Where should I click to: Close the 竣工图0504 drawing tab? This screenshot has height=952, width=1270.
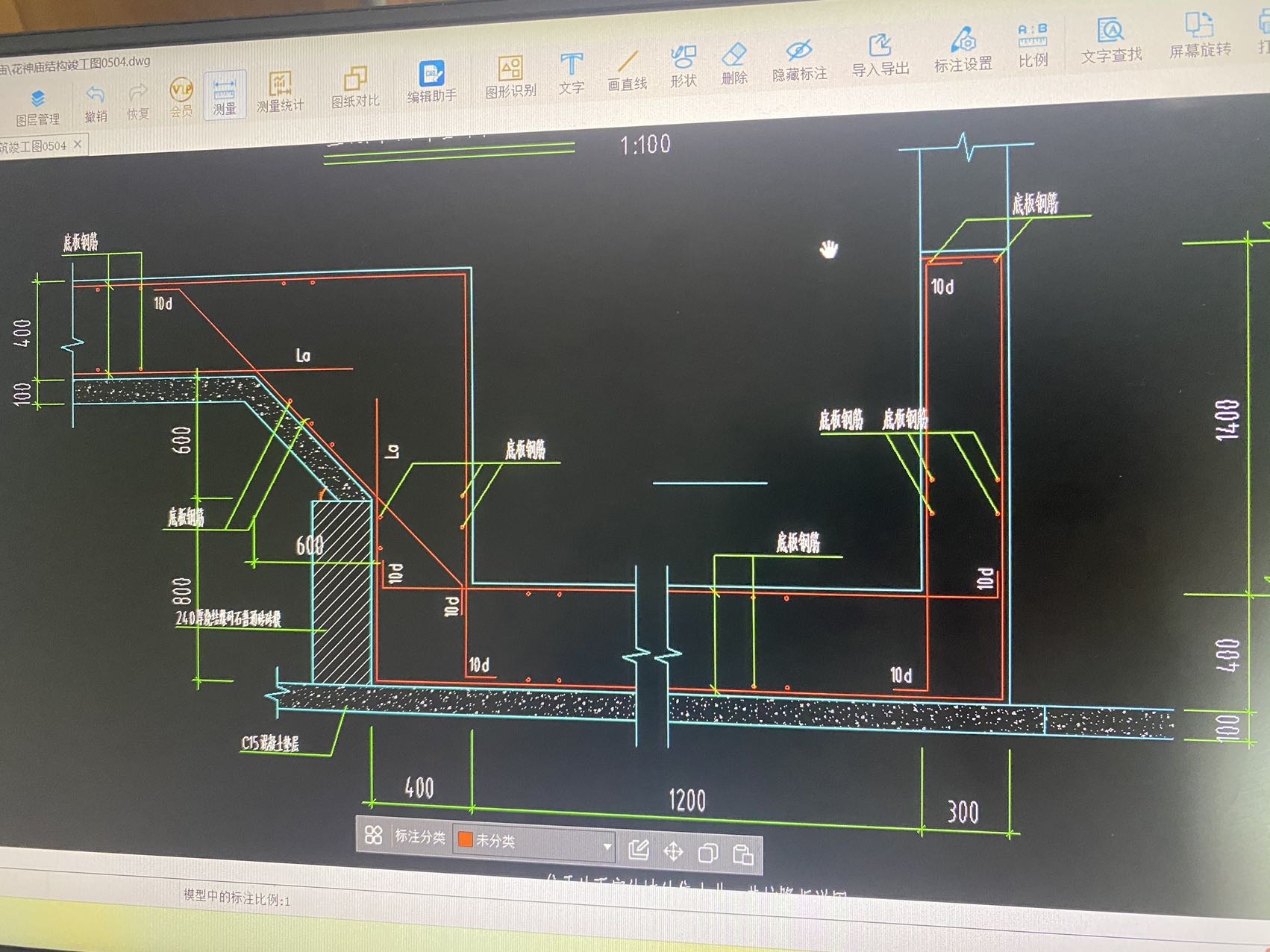click(x=78, y=144)
